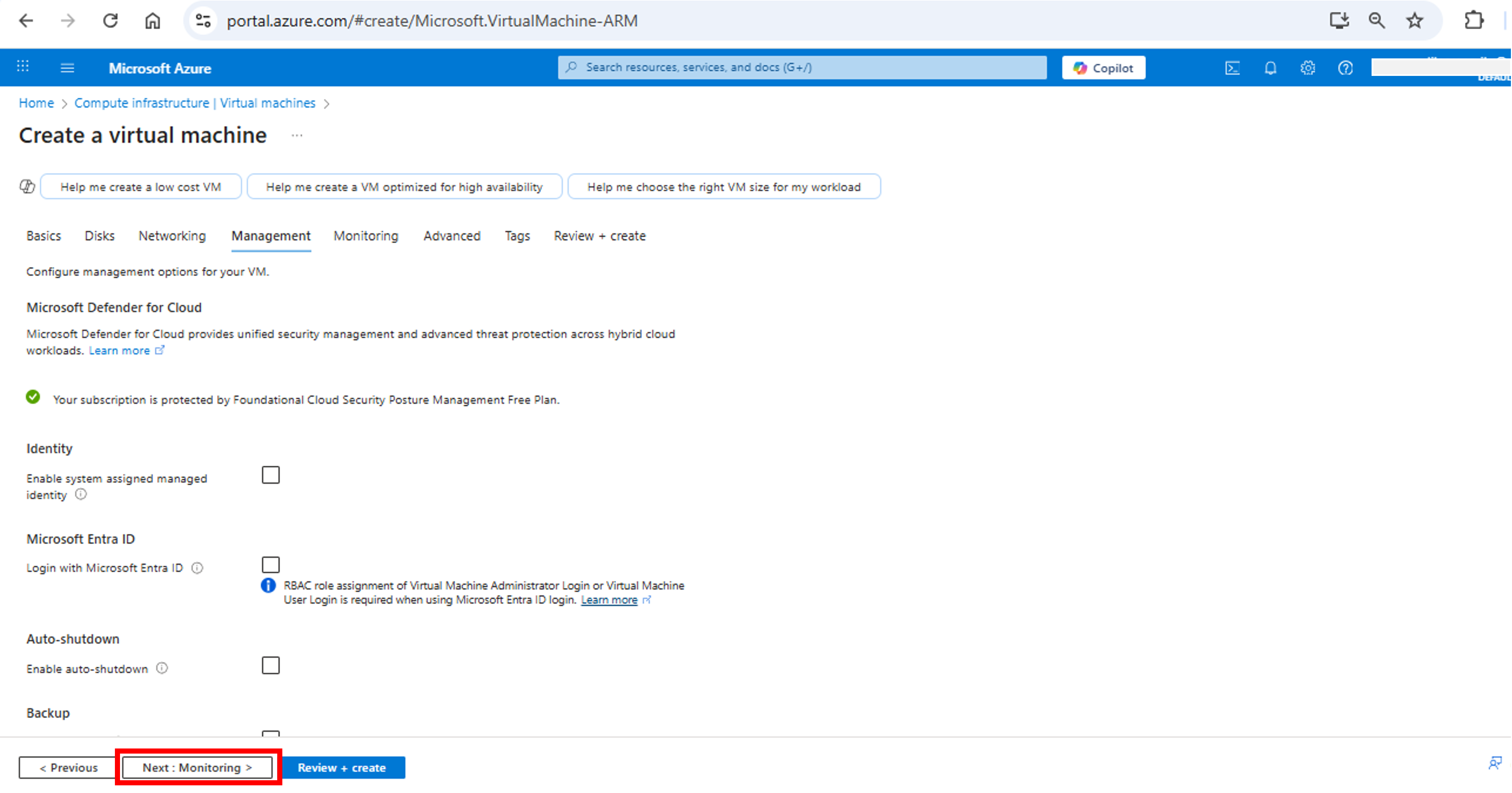Open the identity info tooltip
1512x793 pixels.
(x=80, y=494)
